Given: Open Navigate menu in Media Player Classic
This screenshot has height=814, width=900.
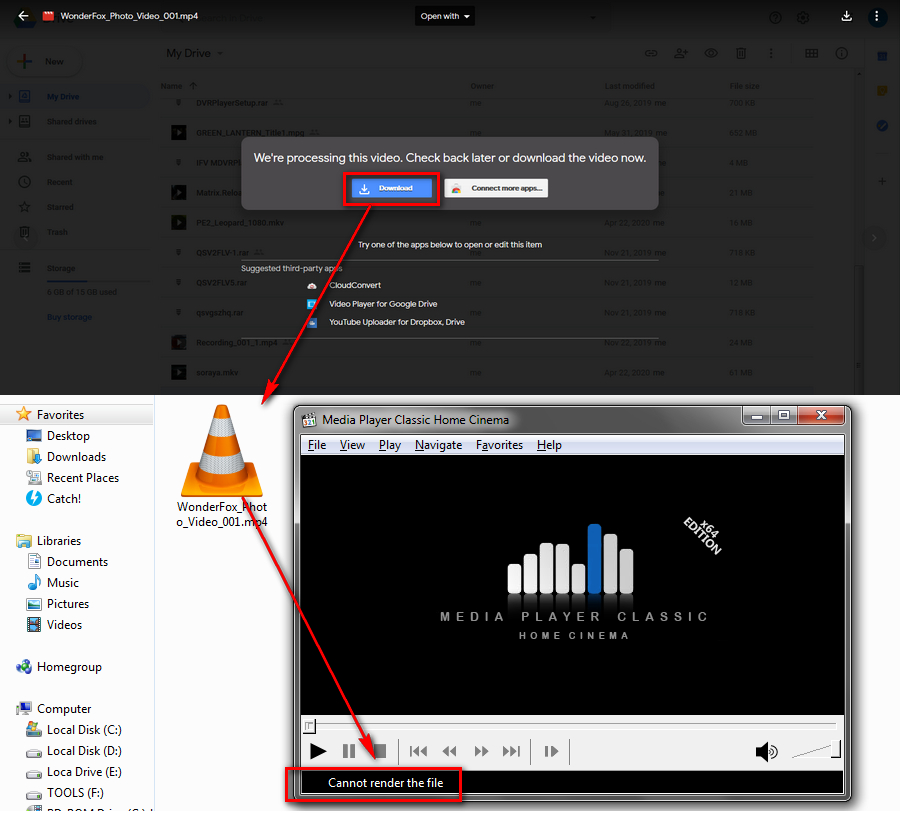Looking at the screenshot, I should pyautogui.click(x=439, y=445).
